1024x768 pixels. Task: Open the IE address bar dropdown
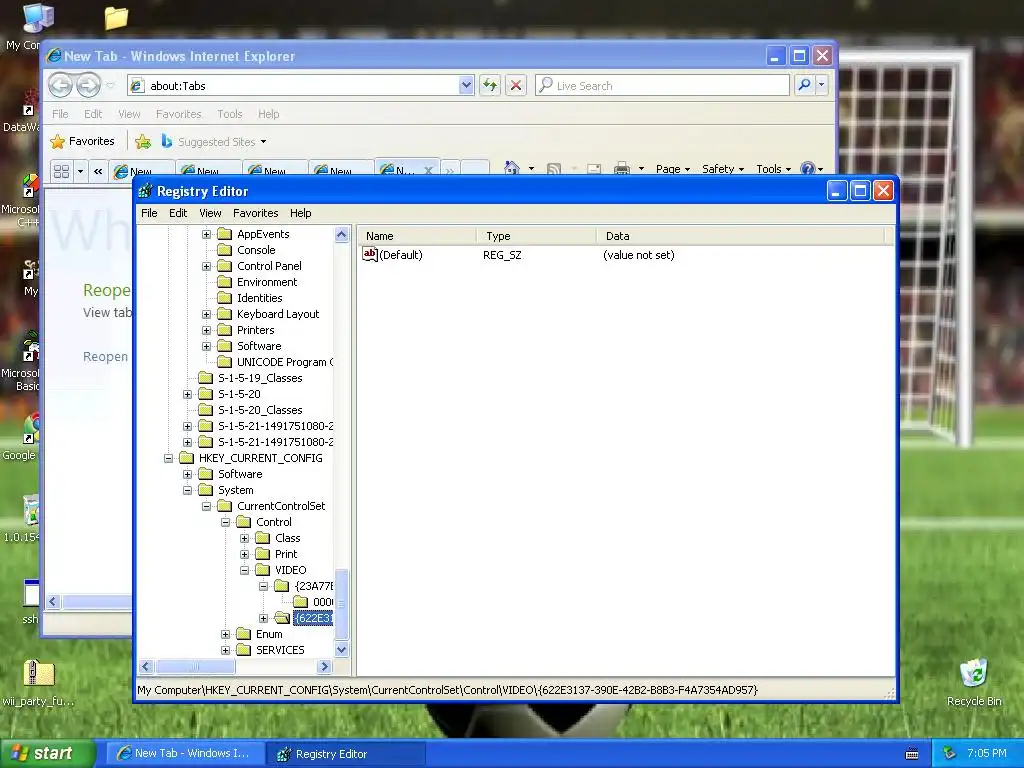(466, 86)
